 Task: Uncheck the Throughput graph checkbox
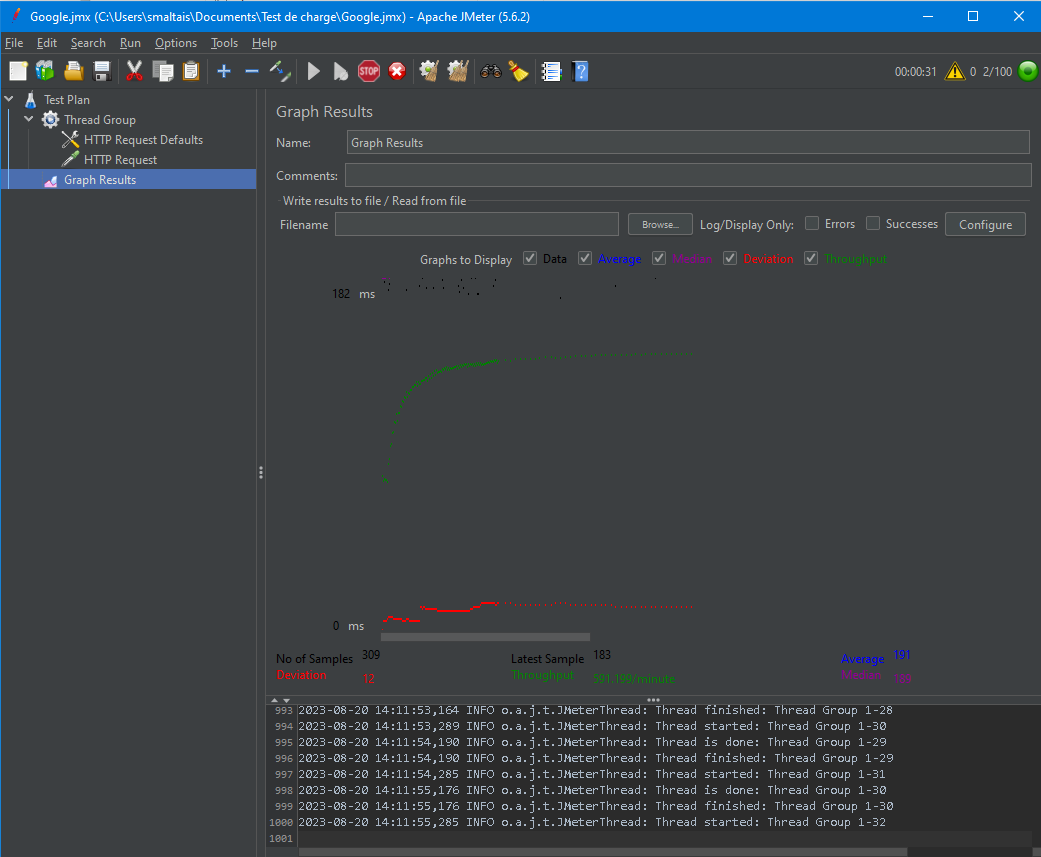point(811,259)
